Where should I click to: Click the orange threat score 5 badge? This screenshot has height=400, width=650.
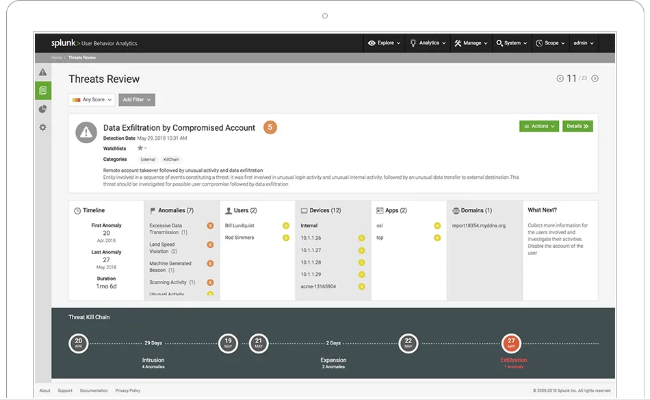270,127
